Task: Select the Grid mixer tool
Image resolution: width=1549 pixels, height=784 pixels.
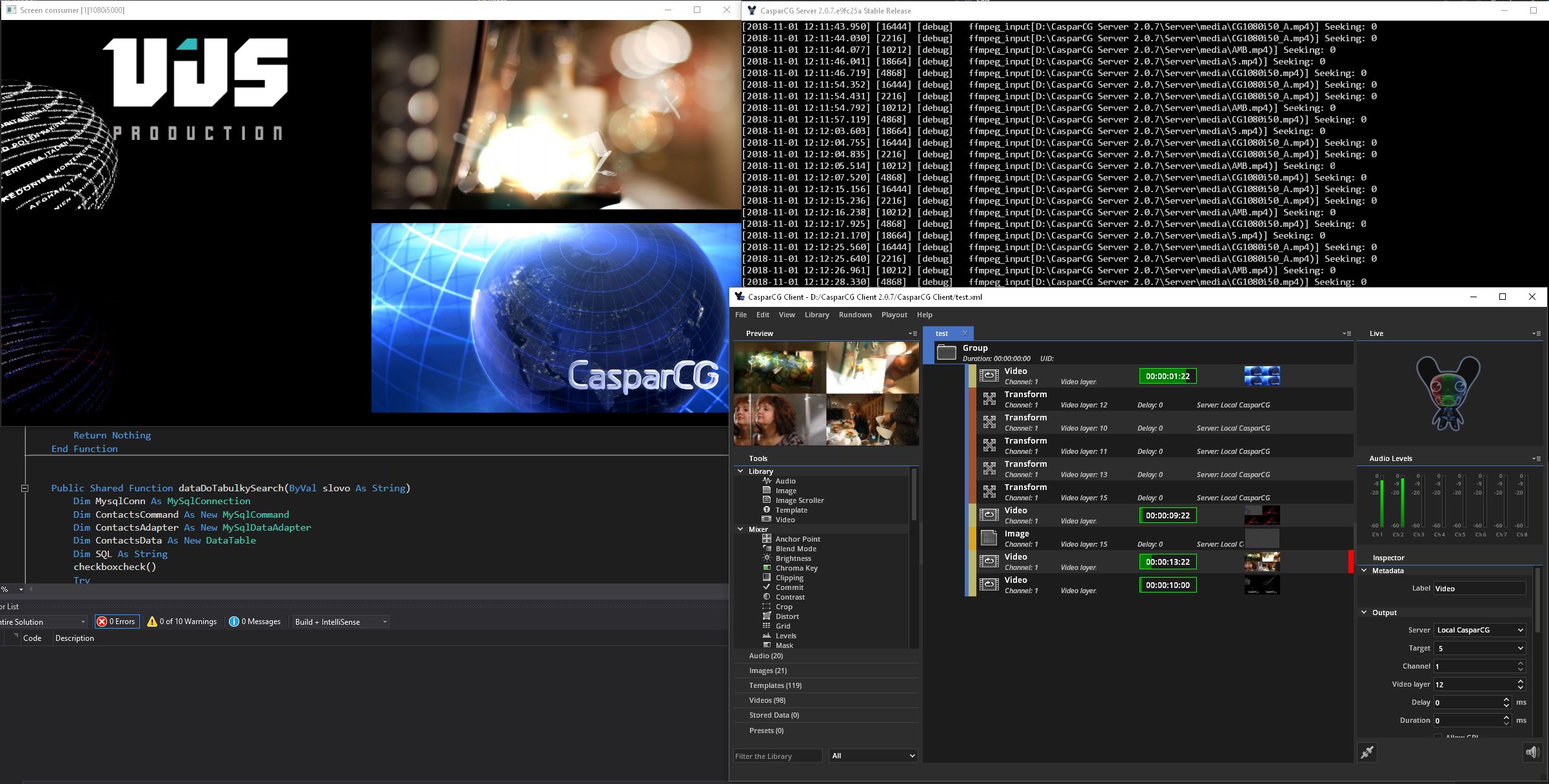Action: pyautogui.click(x=782, y=626)
